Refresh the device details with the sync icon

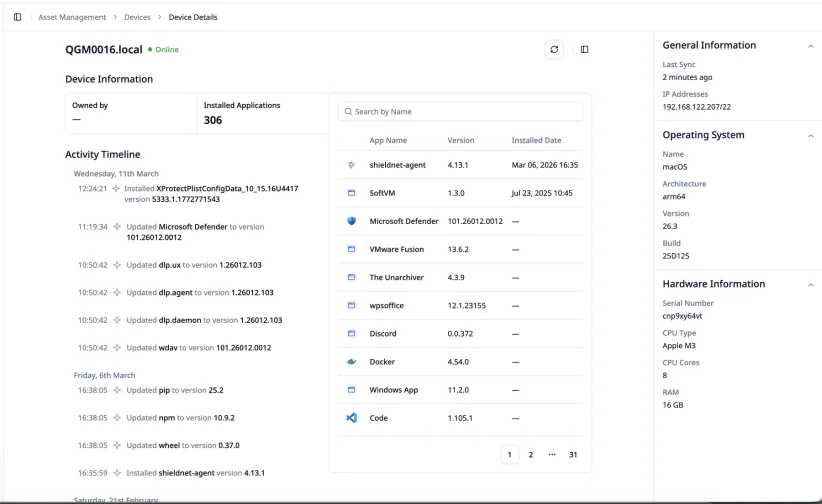pos(554,49)
